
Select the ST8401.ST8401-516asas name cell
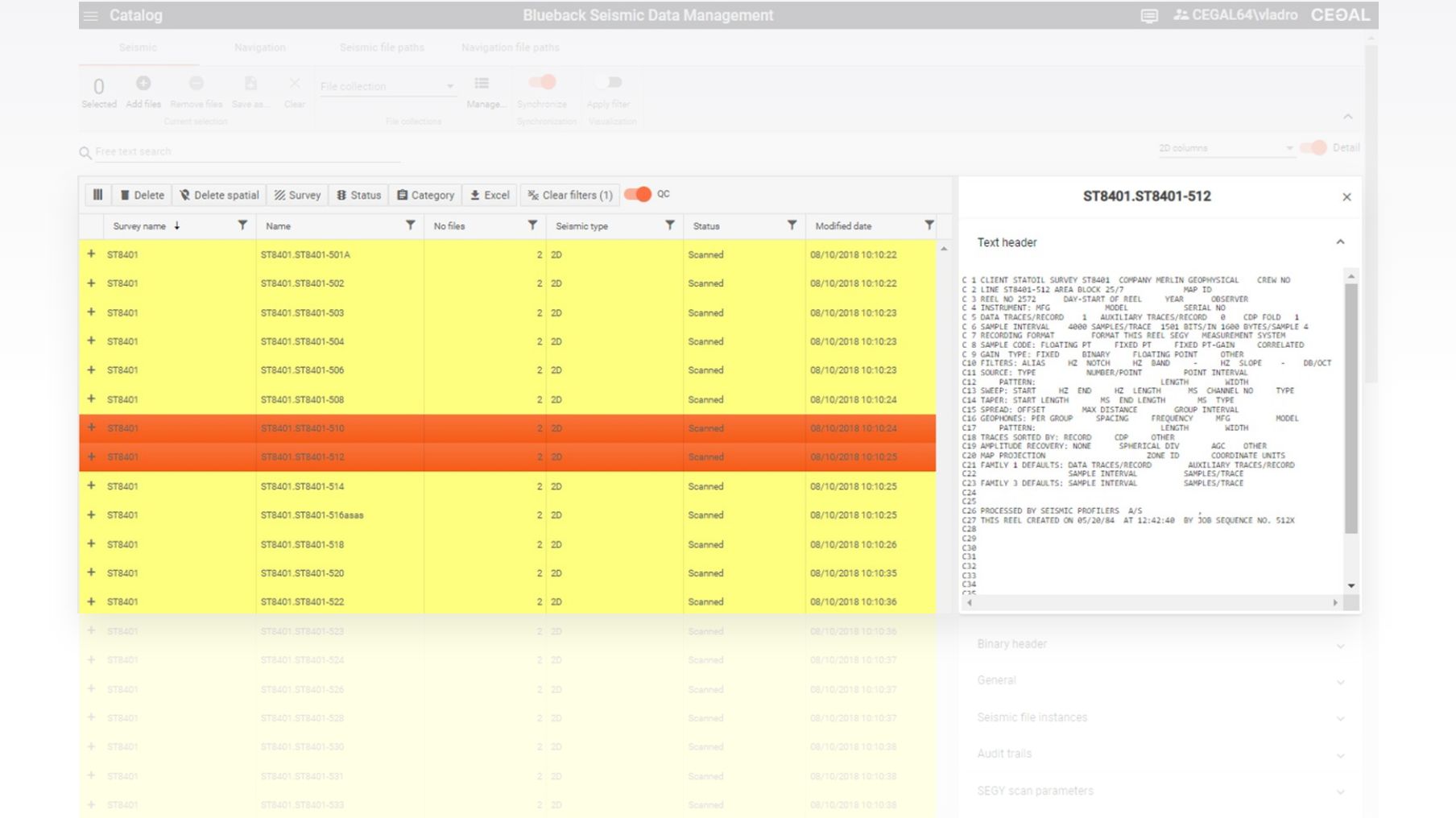(x=340, y=515)
